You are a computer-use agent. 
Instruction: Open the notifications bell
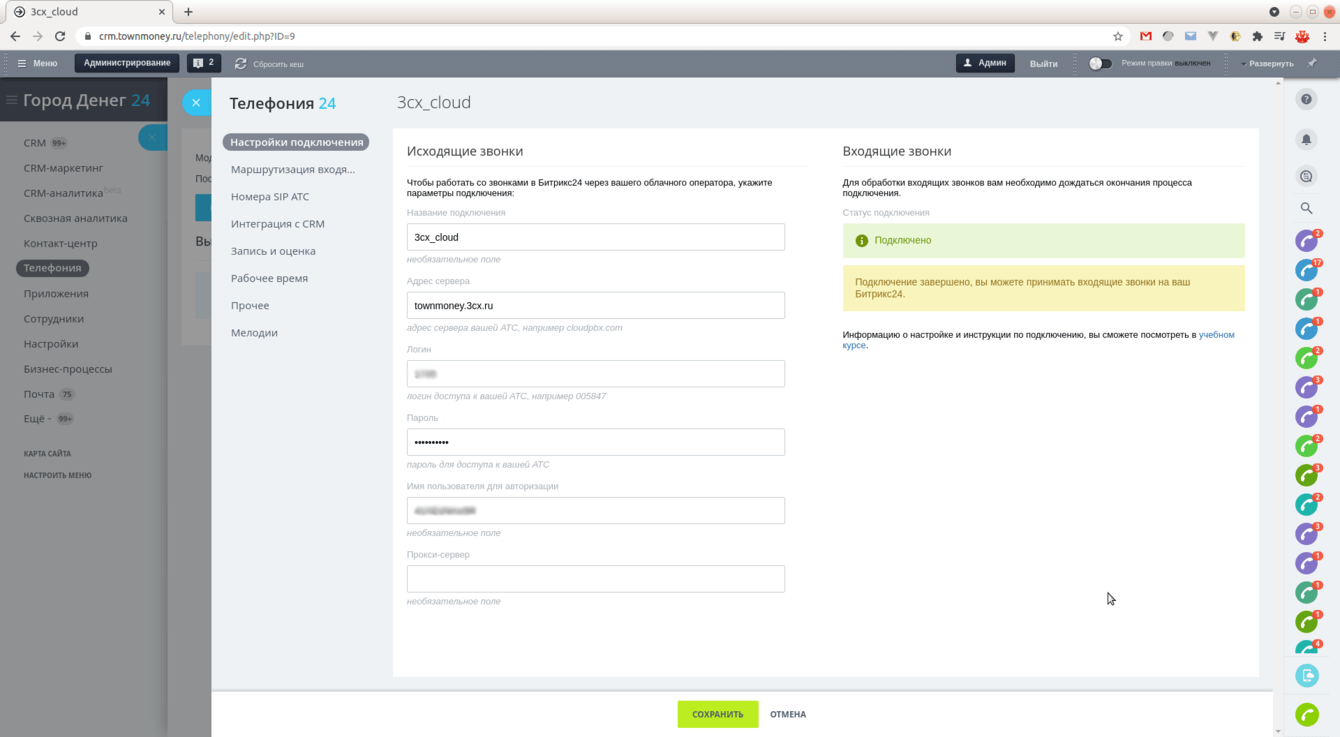1306,139
